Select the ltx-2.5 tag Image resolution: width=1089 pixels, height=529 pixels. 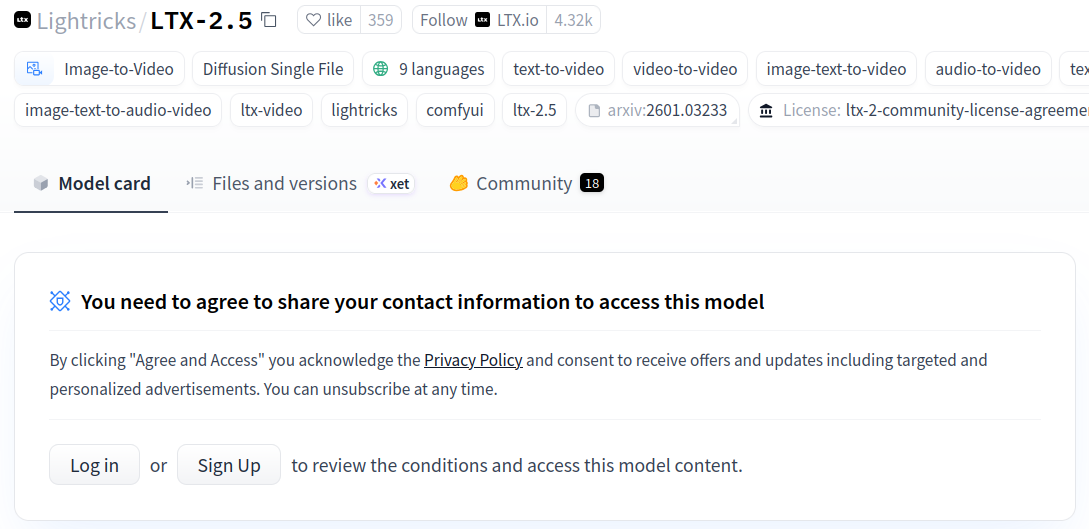click(535, 110)
